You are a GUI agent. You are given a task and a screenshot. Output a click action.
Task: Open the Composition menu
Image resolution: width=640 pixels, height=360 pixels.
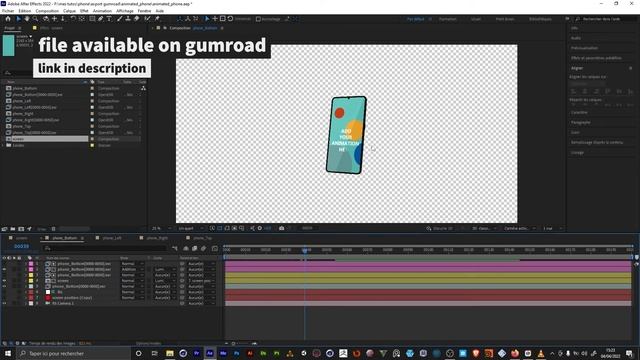point(47,11)
